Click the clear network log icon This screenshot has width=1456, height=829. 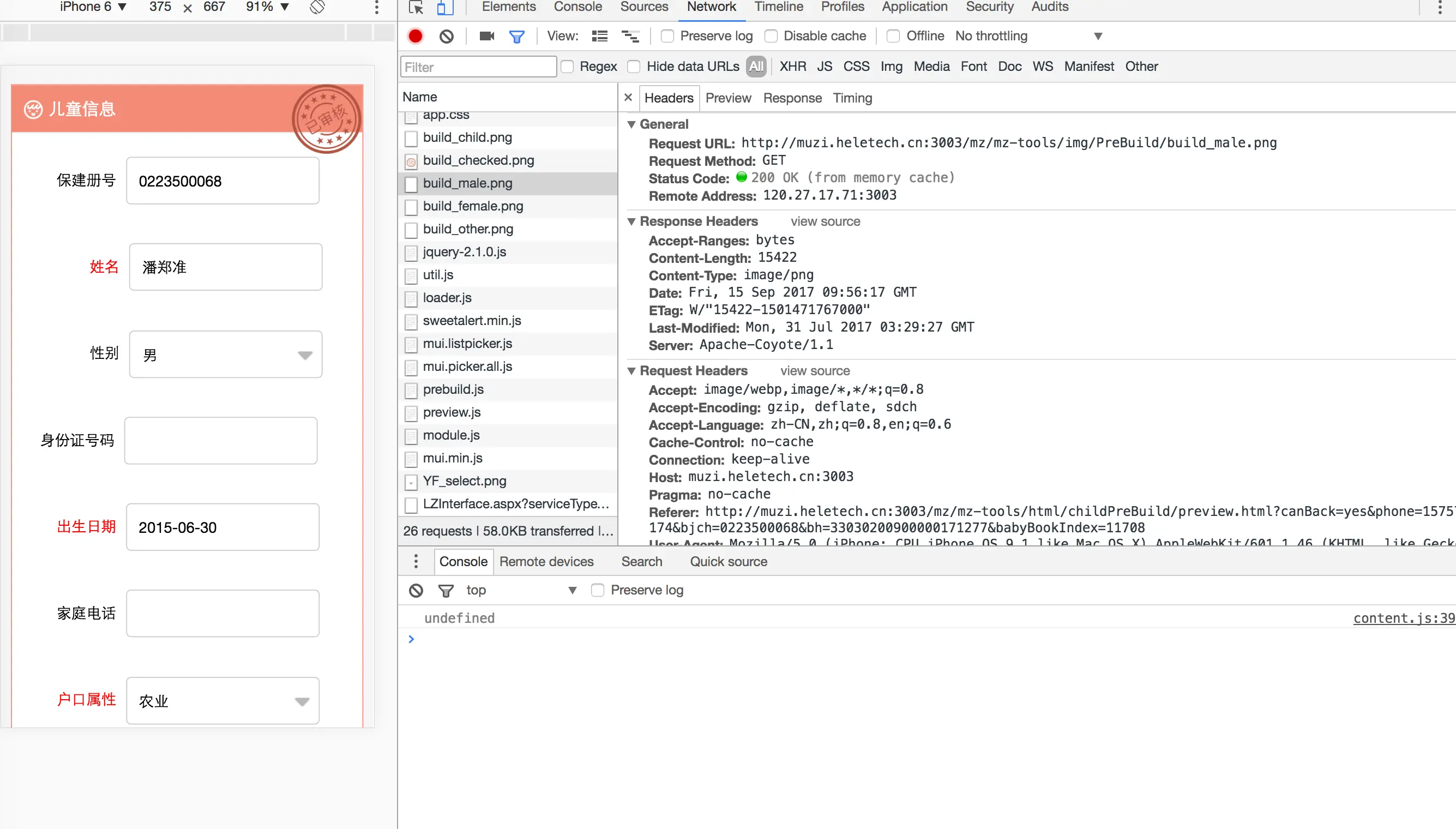pos(446,37)
